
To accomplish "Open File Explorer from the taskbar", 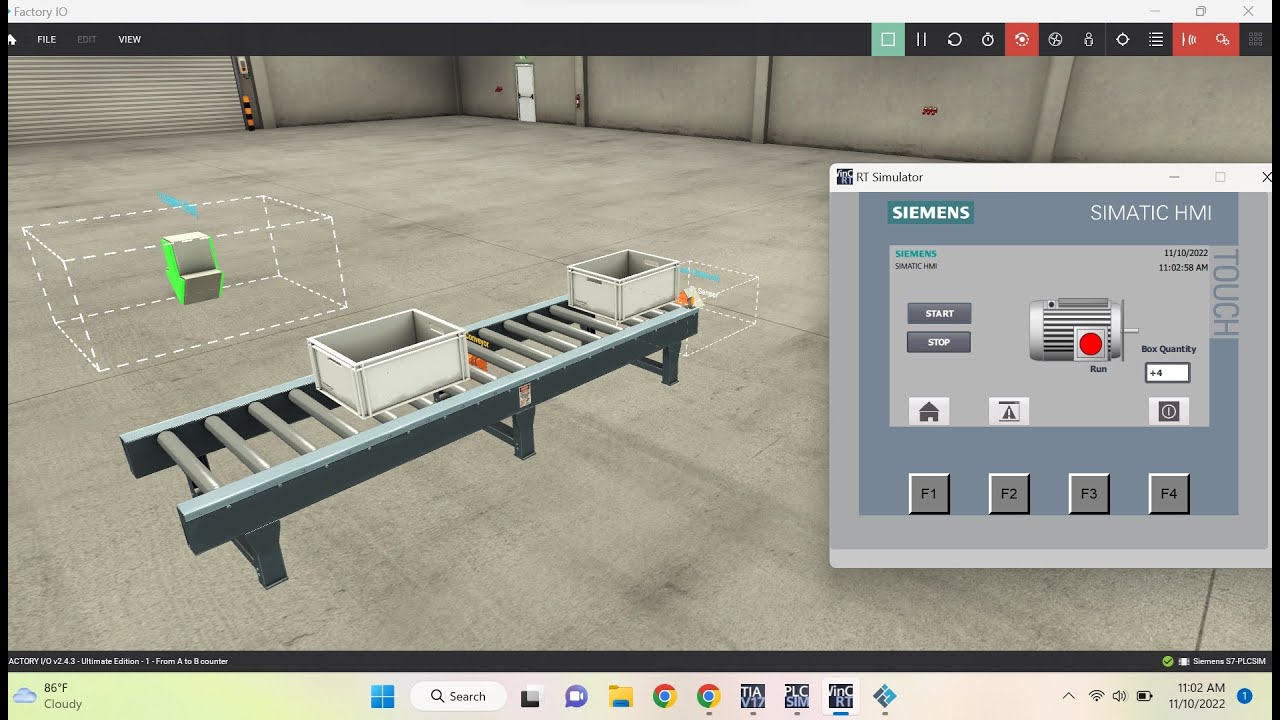I will (x=620, y=696).
